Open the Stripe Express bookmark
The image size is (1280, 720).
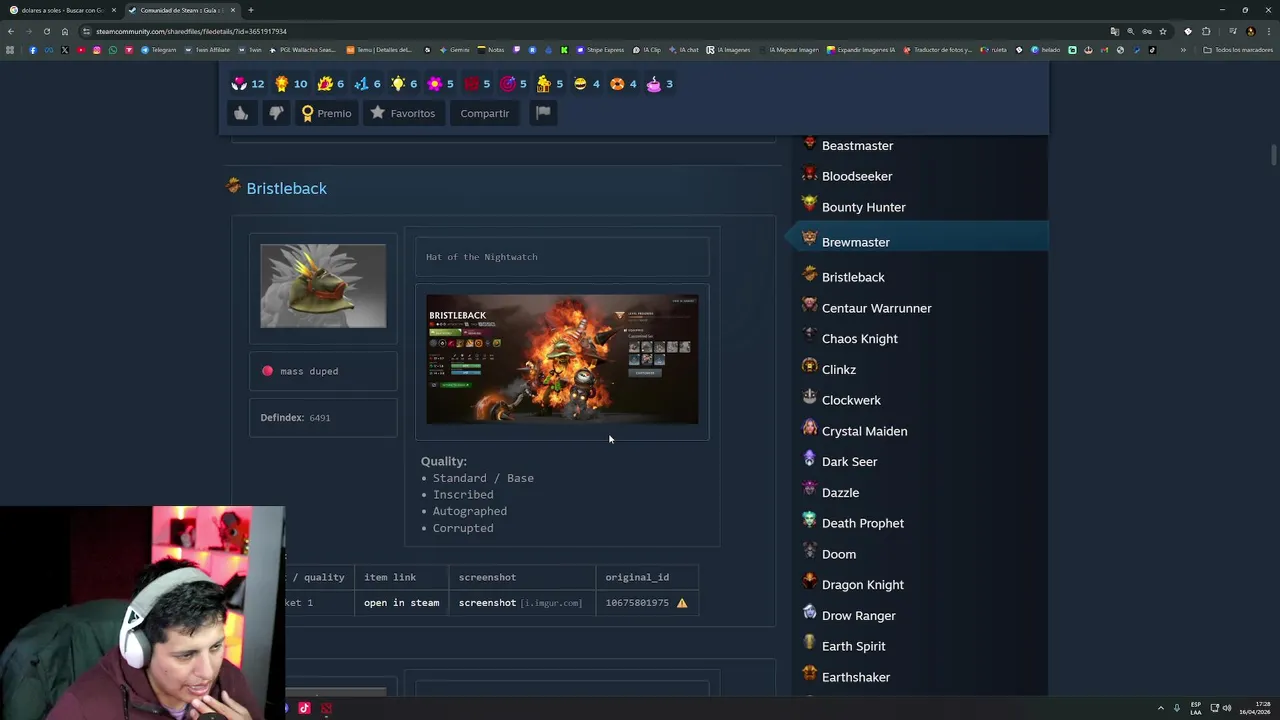(x=600, y=49)
